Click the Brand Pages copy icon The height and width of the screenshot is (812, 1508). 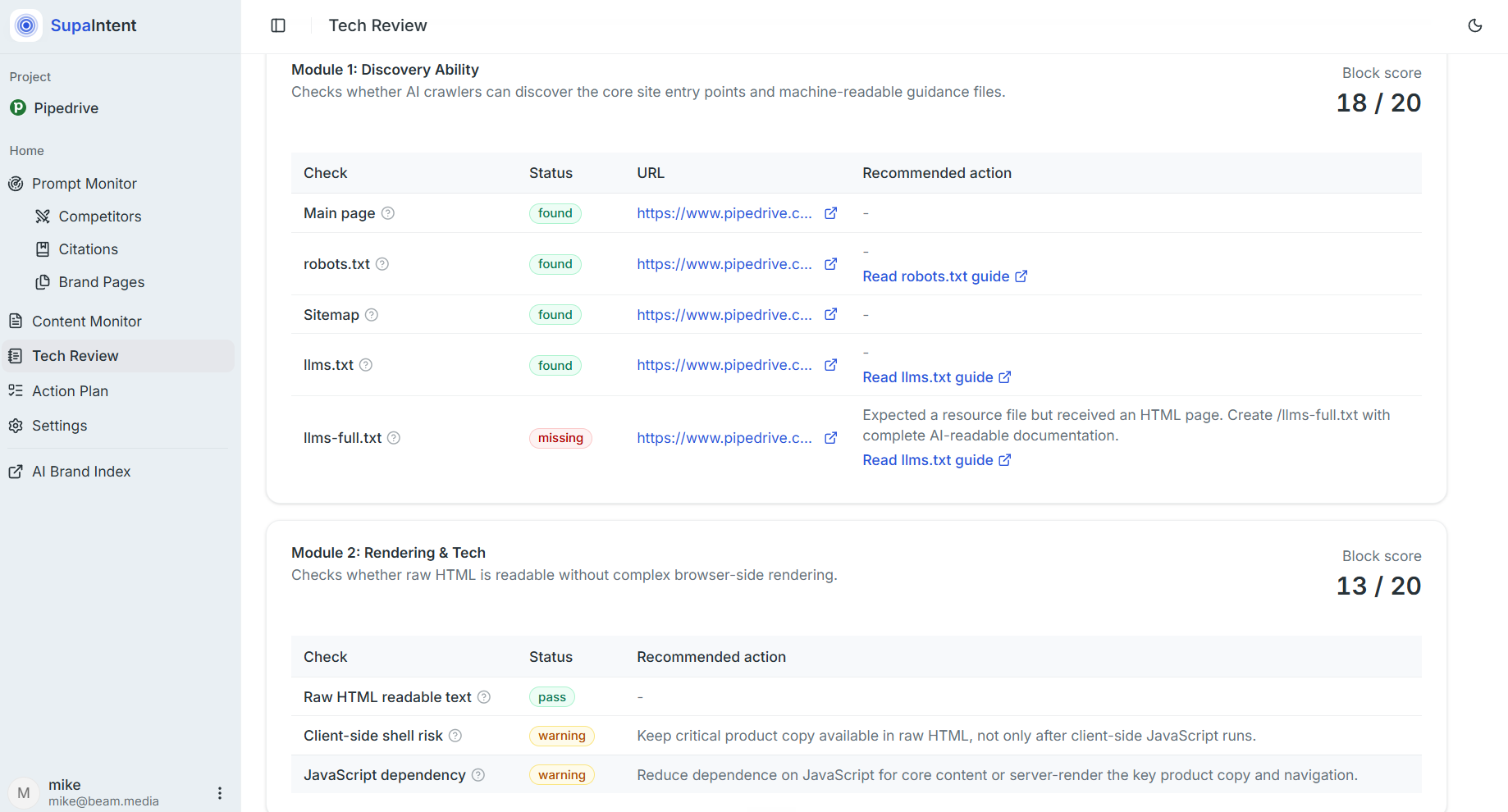pyautogui.click(x=43, y=282)
